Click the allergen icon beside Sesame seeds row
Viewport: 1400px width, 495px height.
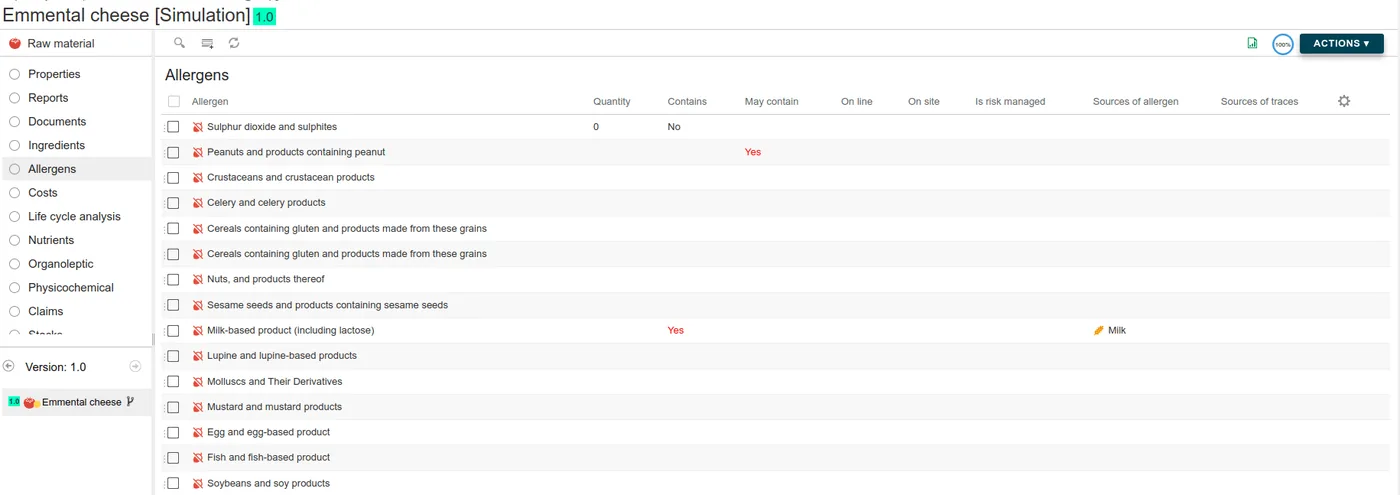198,305
